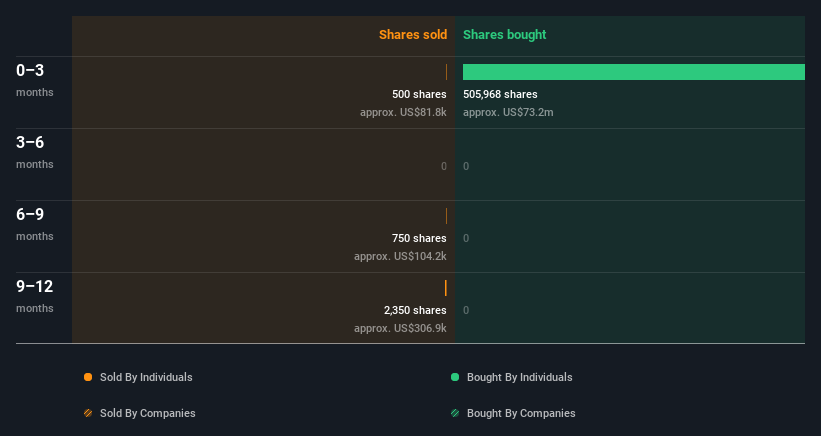Screen dimensions: 821x436
Task: Click the 9–12 months row label
Action: 35,296
